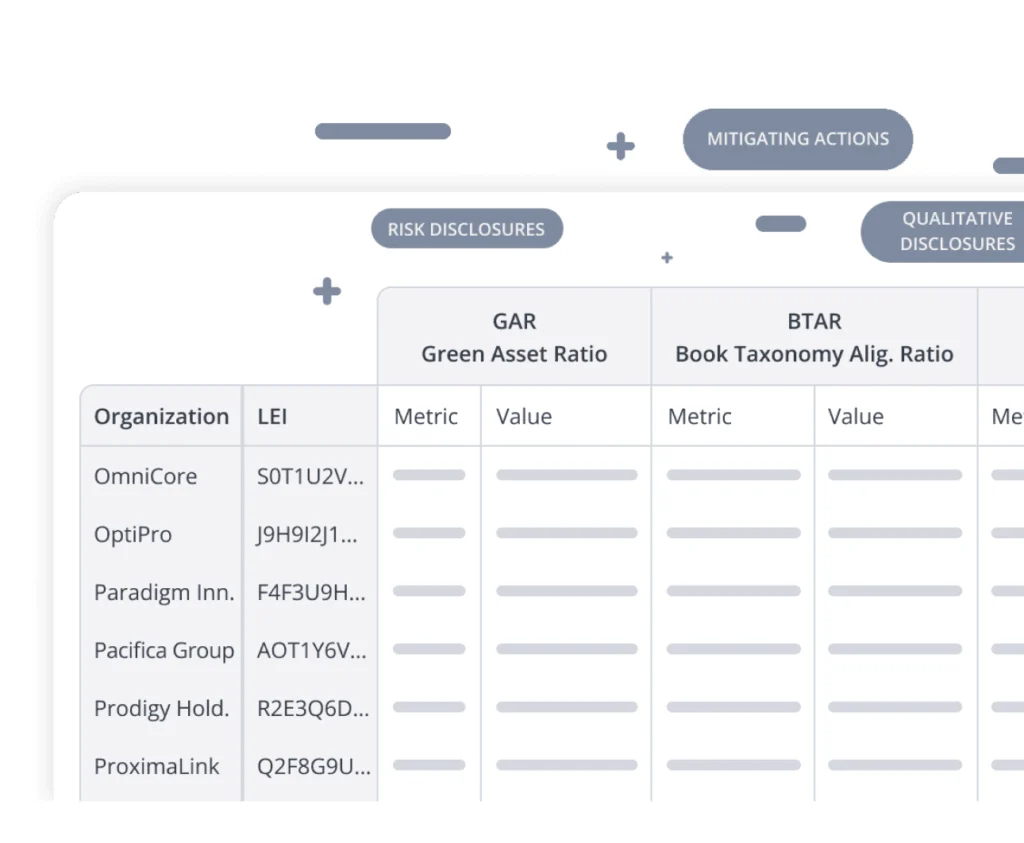Click the large plus icon beside Mitigating Actions
This screenshot has width=1024, height=843.
(x=620, y=146)
